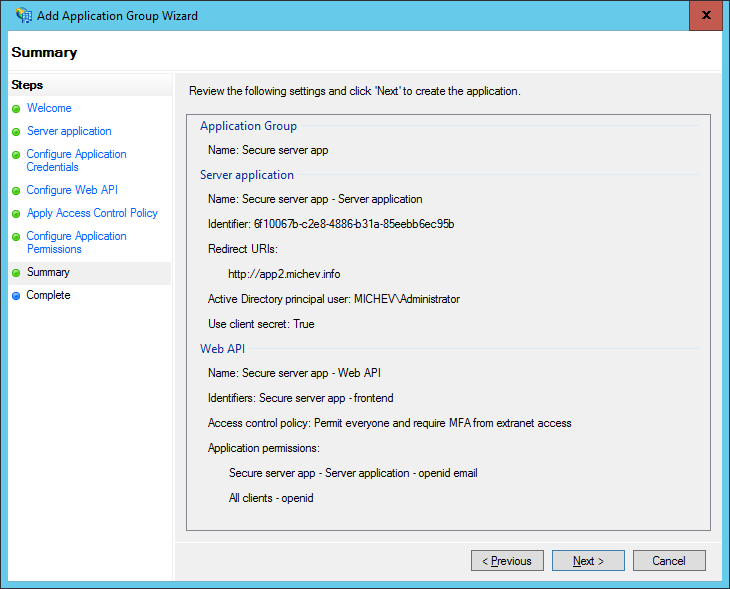Click green status dot beside Welcome

point(16,109)
